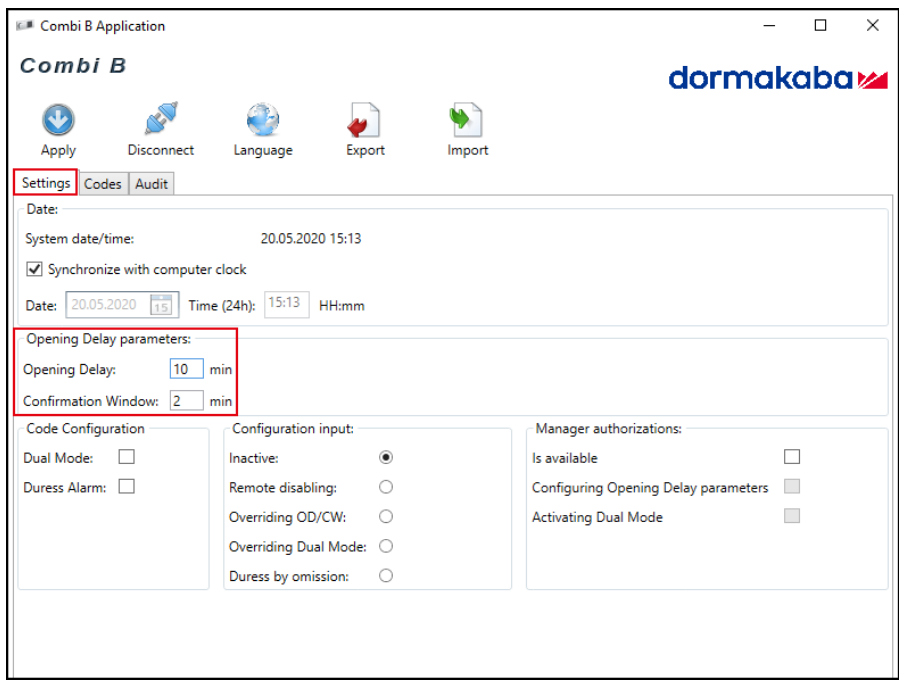The image size is (905, 686).
Task: Check Manager 'Is available' box
Action: [792, 457]
